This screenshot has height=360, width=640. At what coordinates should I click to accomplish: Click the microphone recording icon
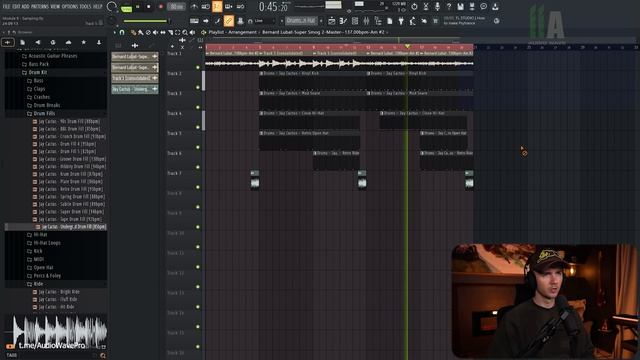coord(437,7)
